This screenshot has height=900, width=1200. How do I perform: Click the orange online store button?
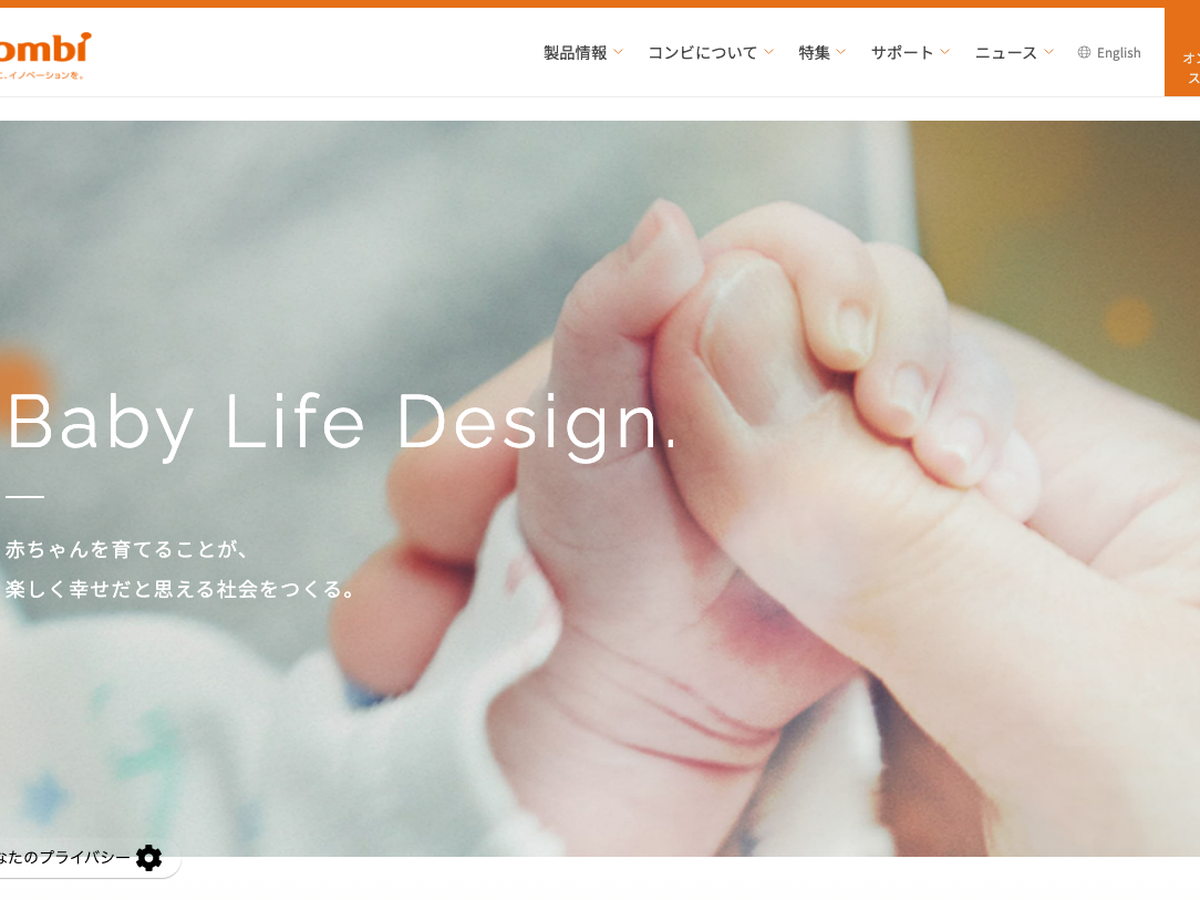click(1182, 52)
